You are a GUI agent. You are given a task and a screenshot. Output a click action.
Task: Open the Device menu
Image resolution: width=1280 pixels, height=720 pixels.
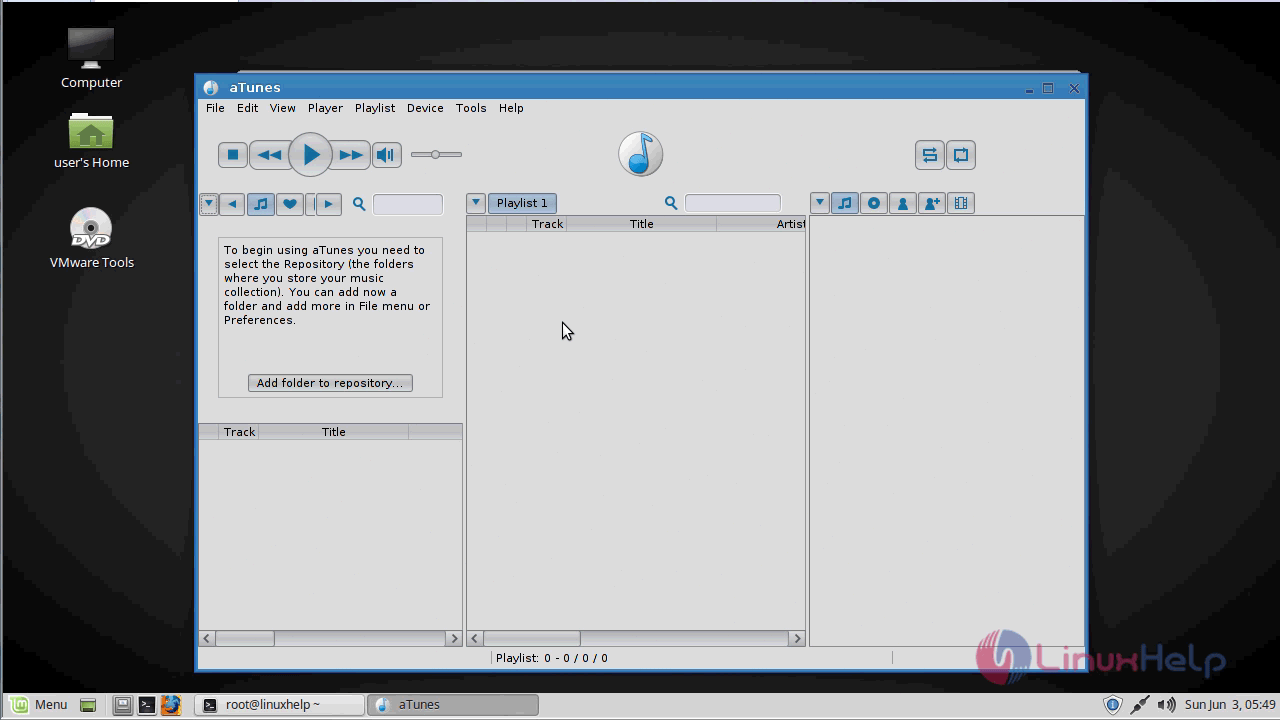tap(425, 108)
